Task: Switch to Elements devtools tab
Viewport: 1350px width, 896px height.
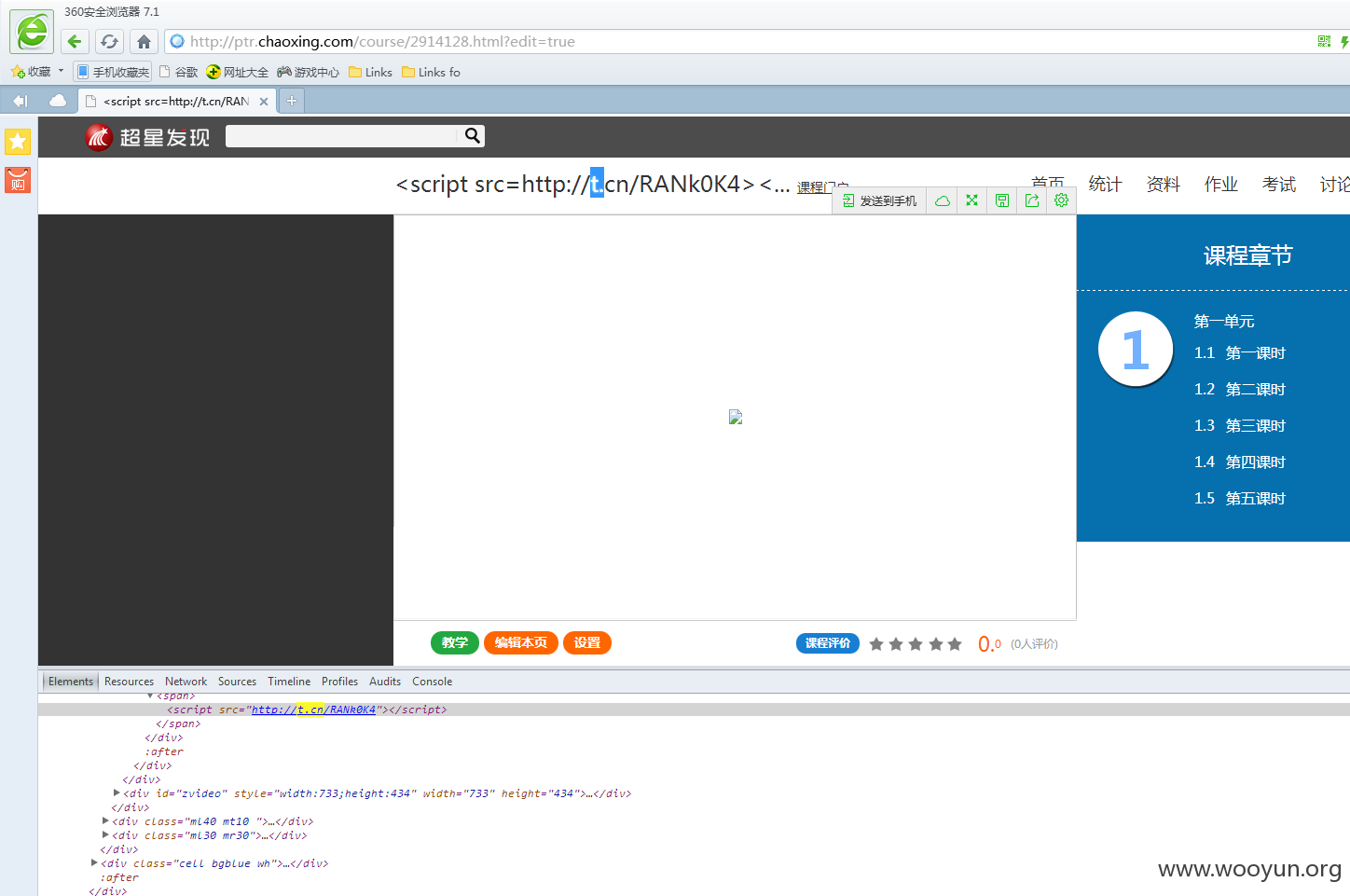Action: tap(71, 682)
